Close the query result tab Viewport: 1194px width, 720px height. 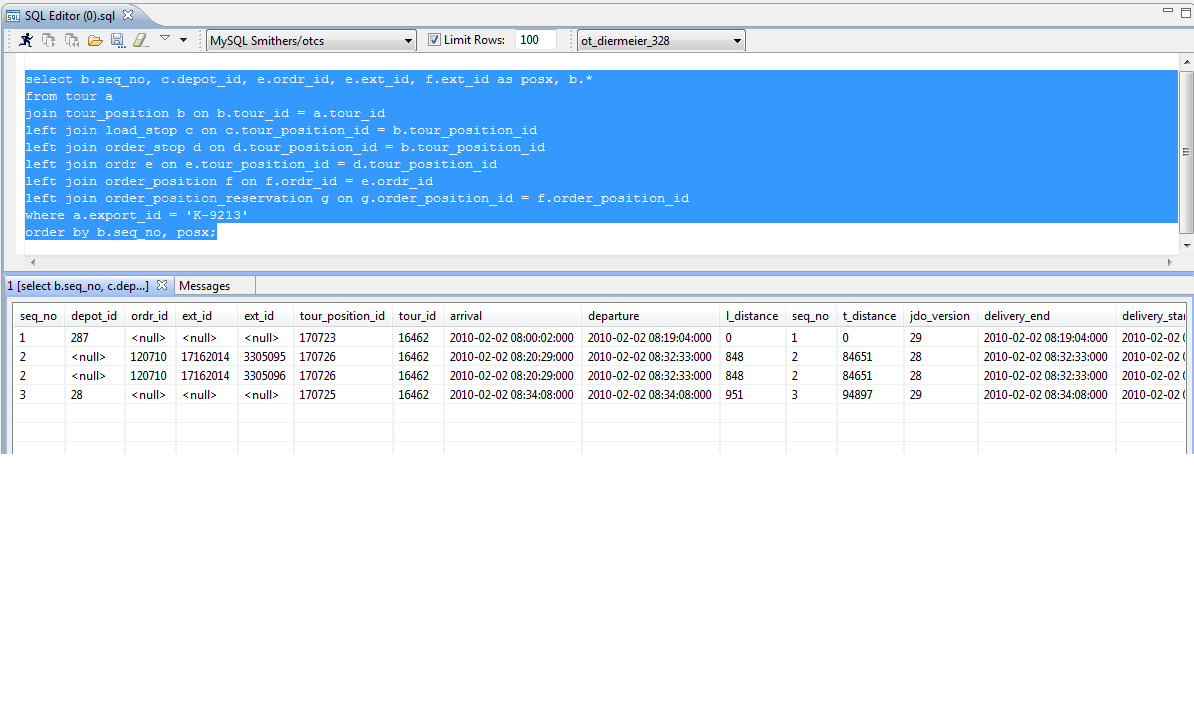pyautogui.click(x=161, y=285)
